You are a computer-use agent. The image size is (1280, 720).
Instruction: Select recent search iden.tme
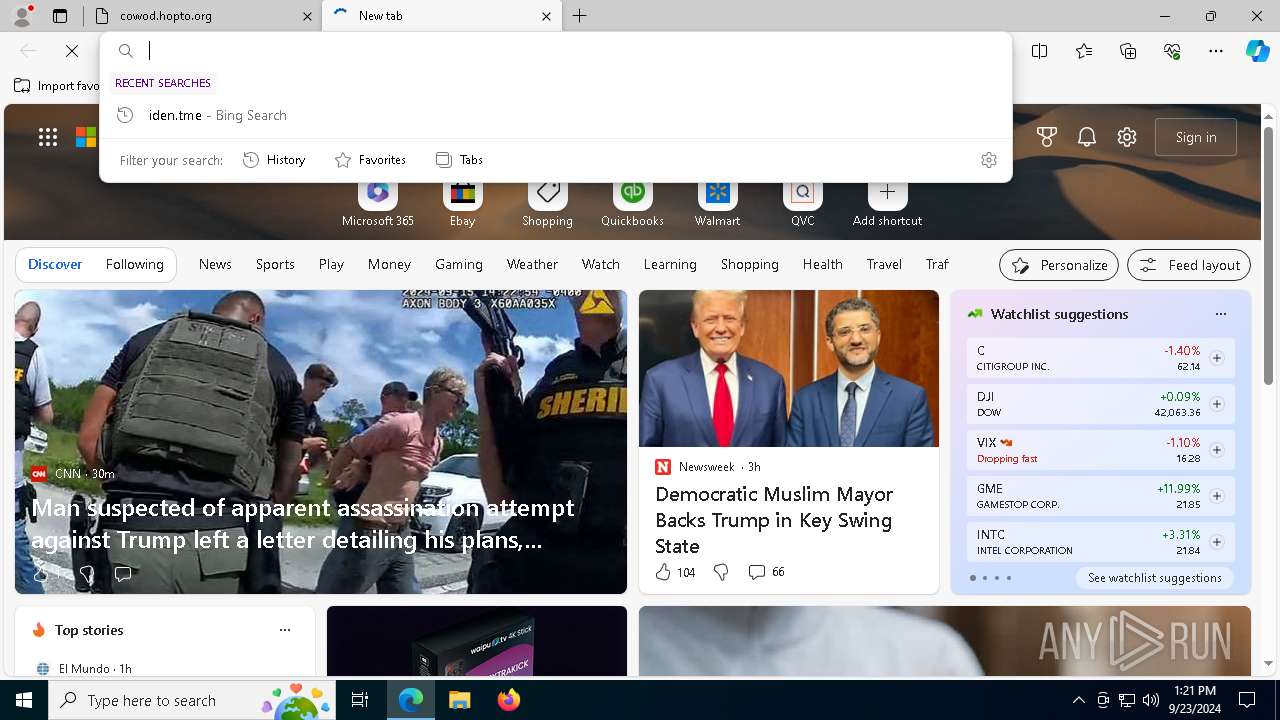555,115
